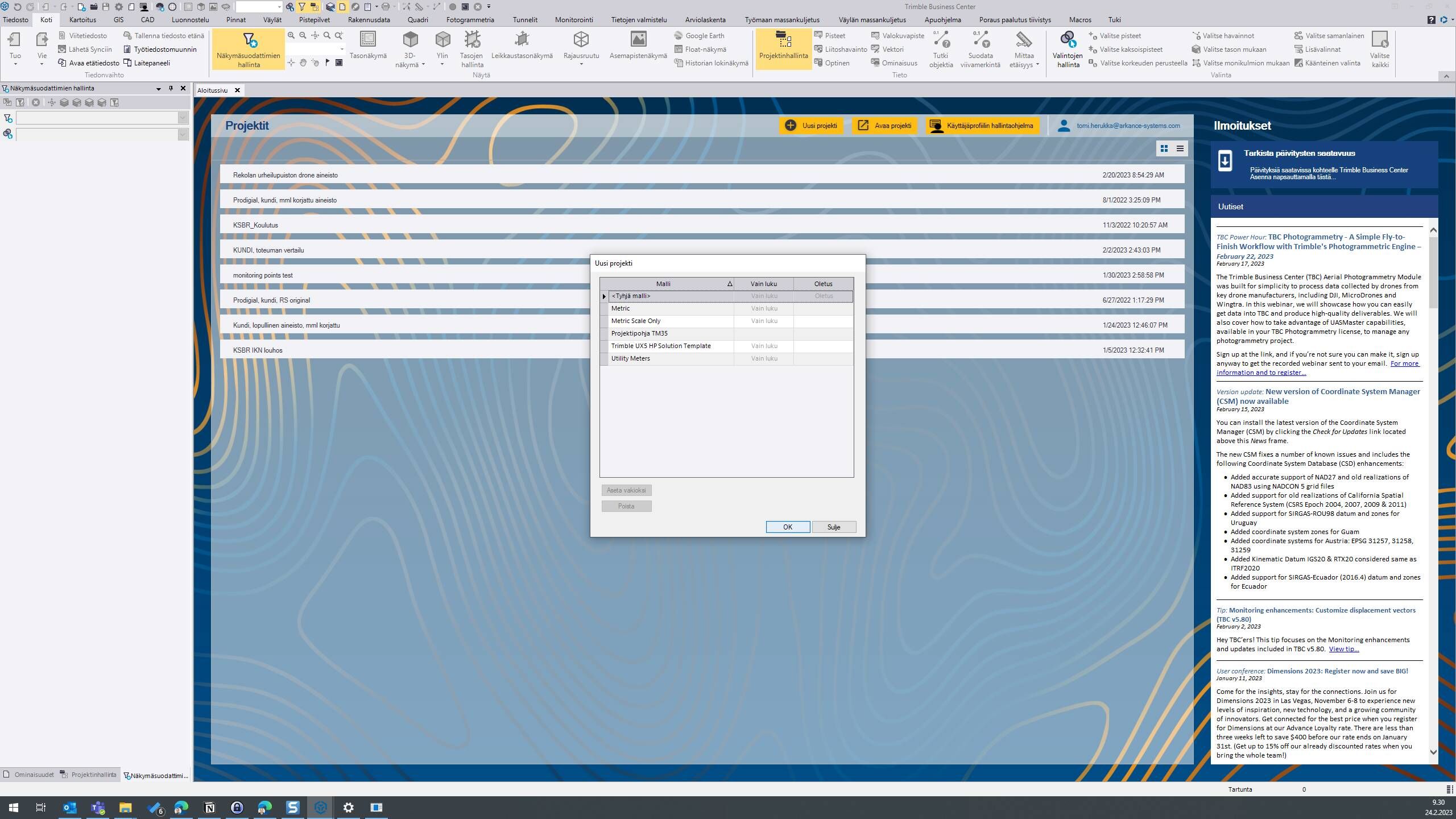Viewport: 1456px width, 819px height.
Task: Click Tutki objektia tool
Action: [x=941, y=49]
